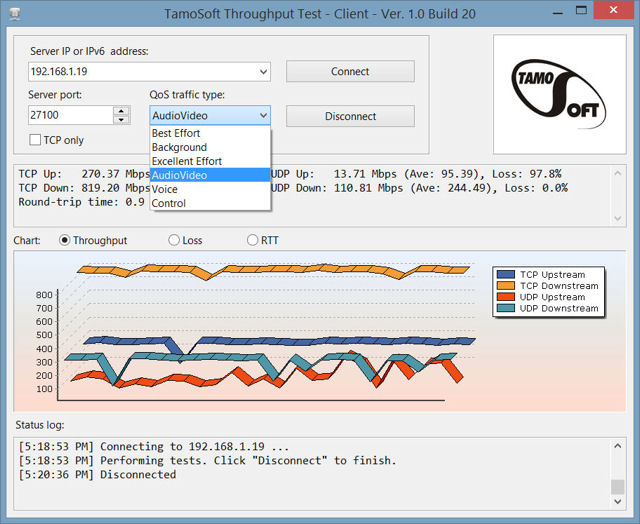Screen dimensions: 640x524
Task: Click the TamoSoft logo image
Action: tap(559, 94)
